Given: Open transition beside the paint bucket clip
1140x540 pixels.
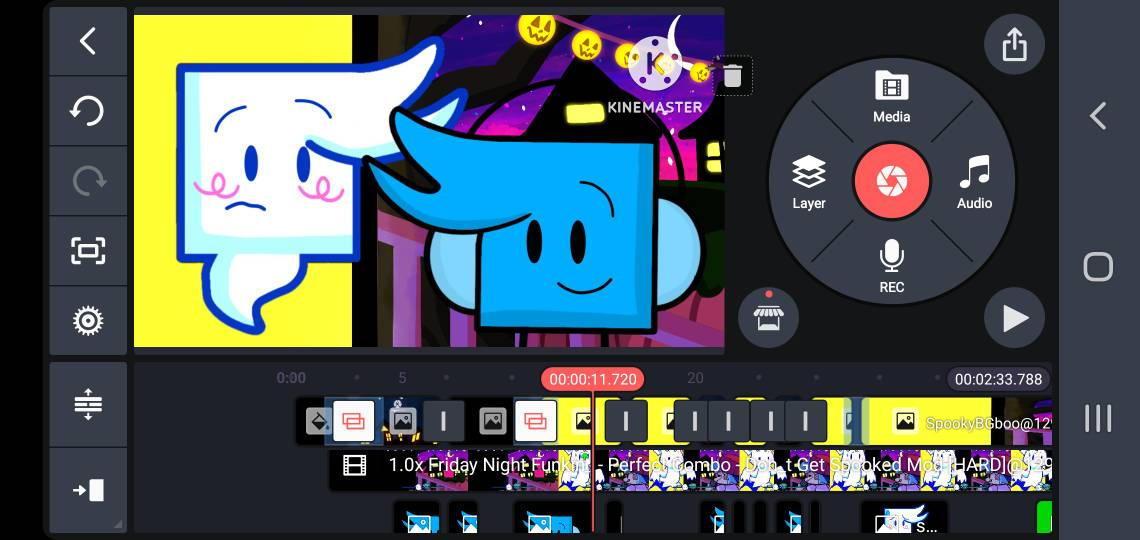Looking at the screenshot, I should coord(354,421).
